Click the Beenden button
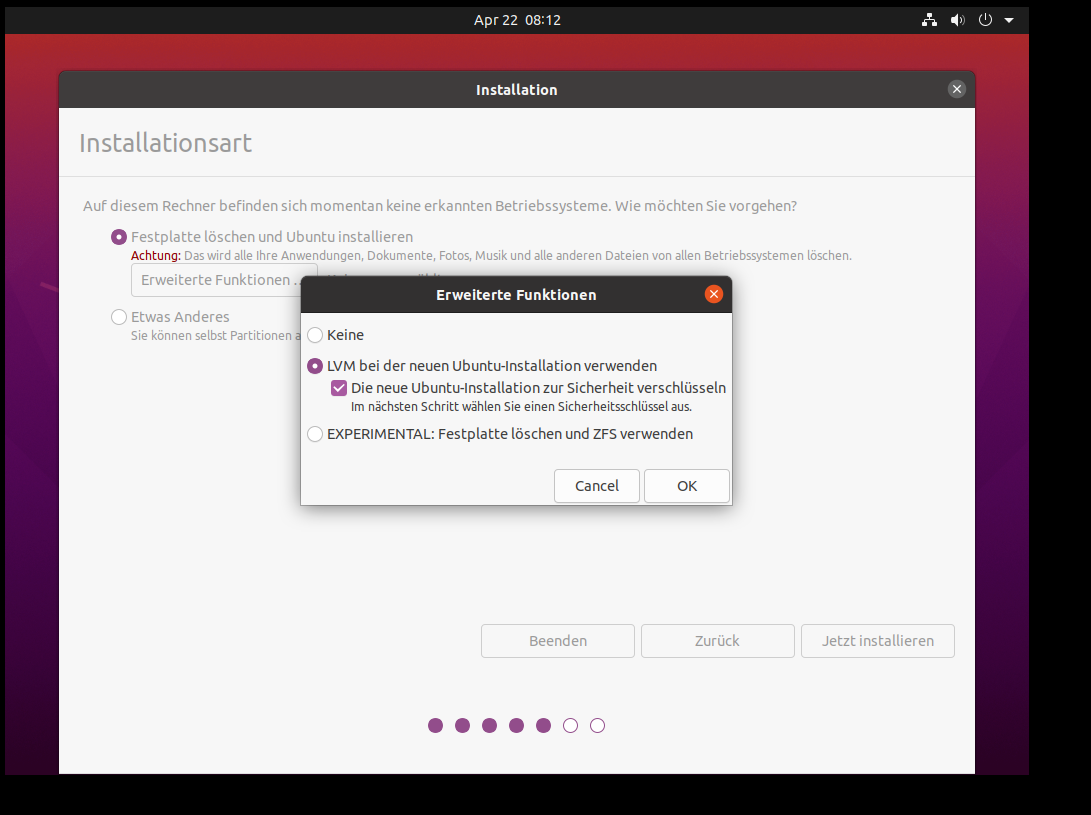 coord(558,641)
